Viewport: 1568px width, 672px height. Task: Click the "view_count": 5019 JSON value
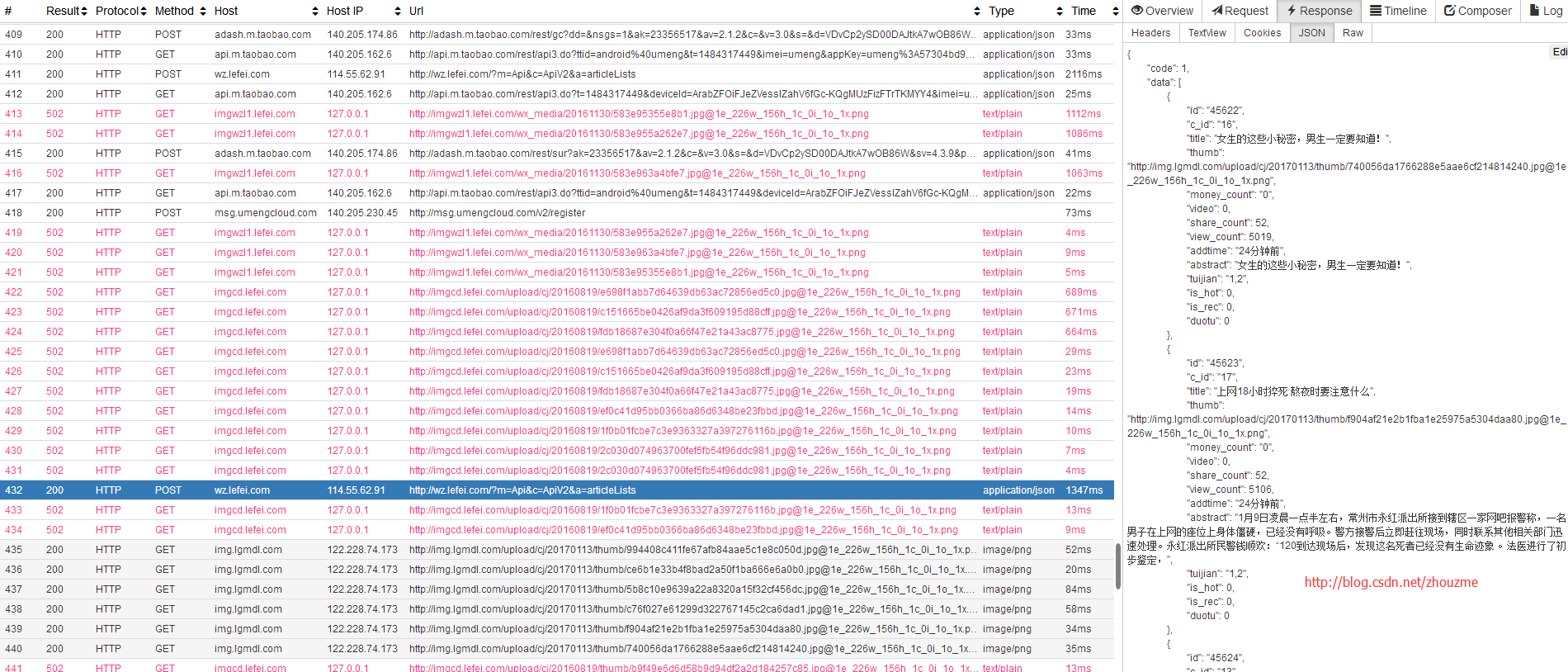coord(1230,237)
